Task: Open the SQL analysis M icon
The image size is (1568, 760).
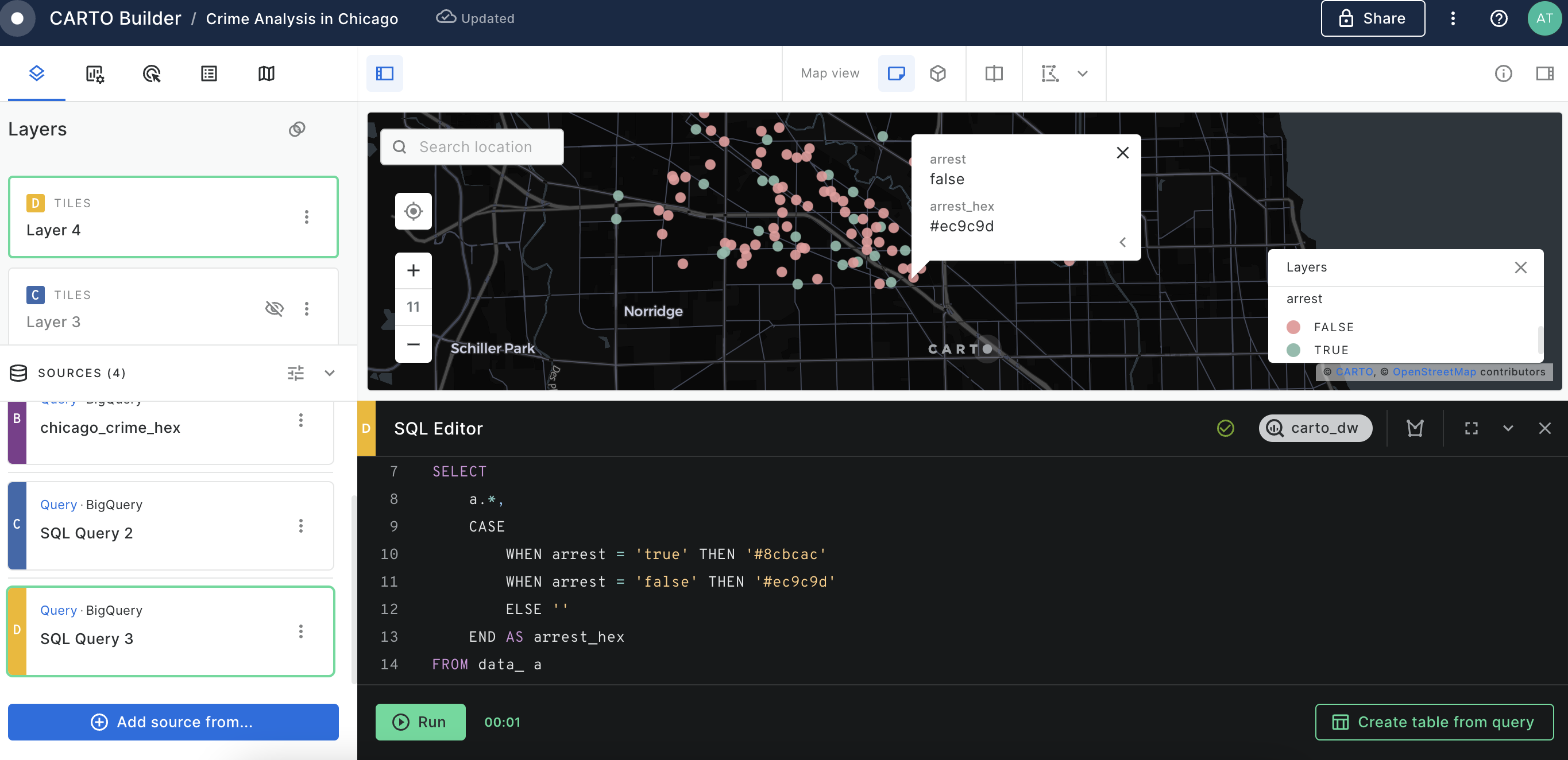Action: (1415, 428)
